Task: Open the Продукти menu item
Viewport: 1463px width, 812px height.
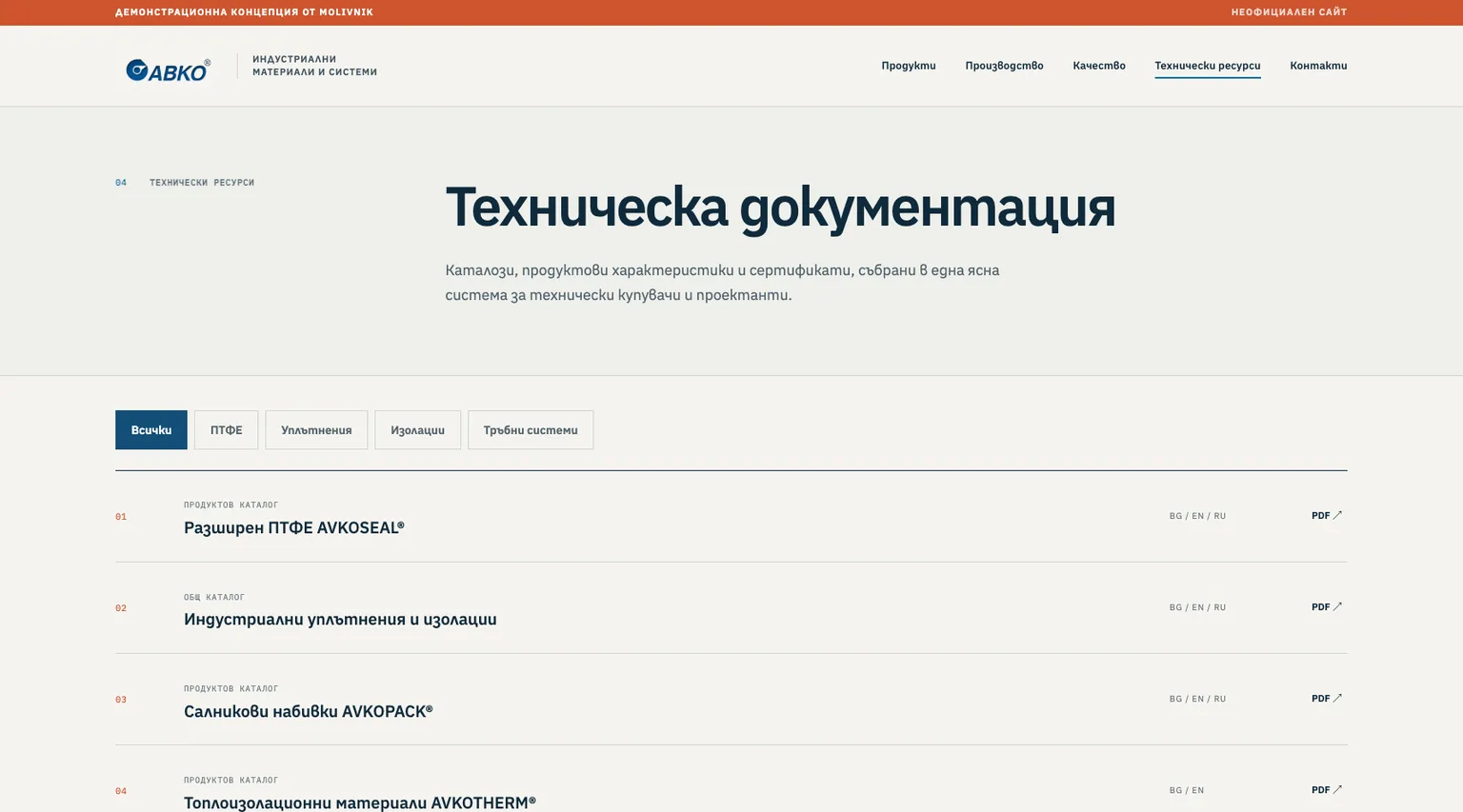Action: coord(909,66)
